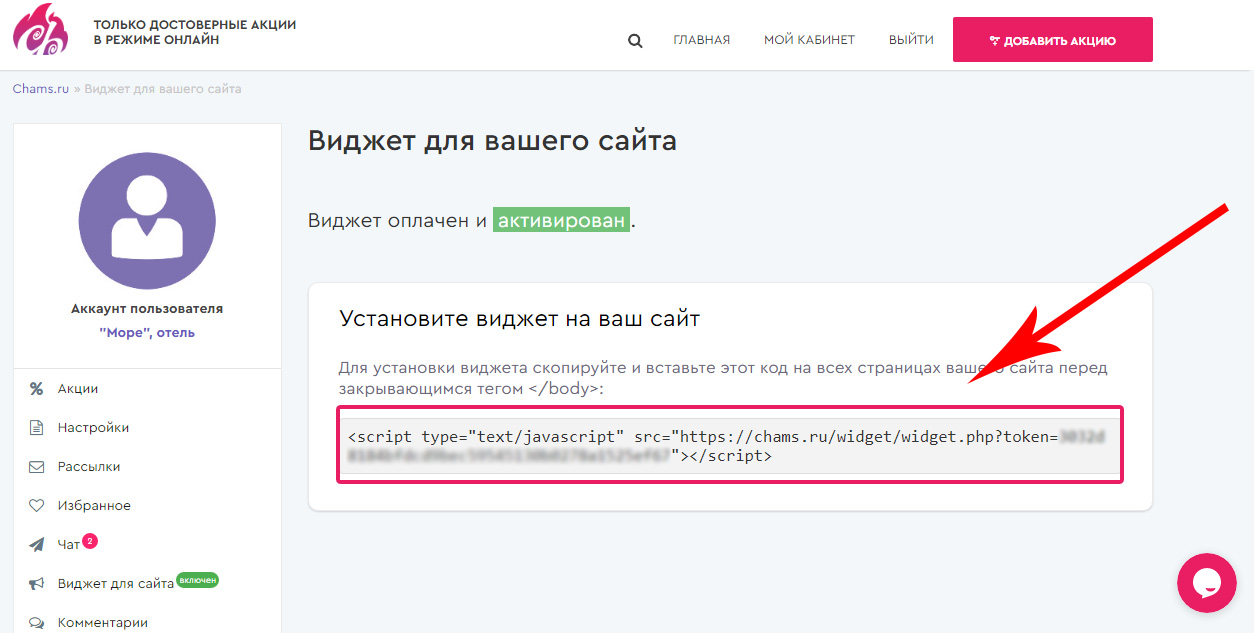Select the widget script code block
The image size is (1254, 633).
pos(729,445)
